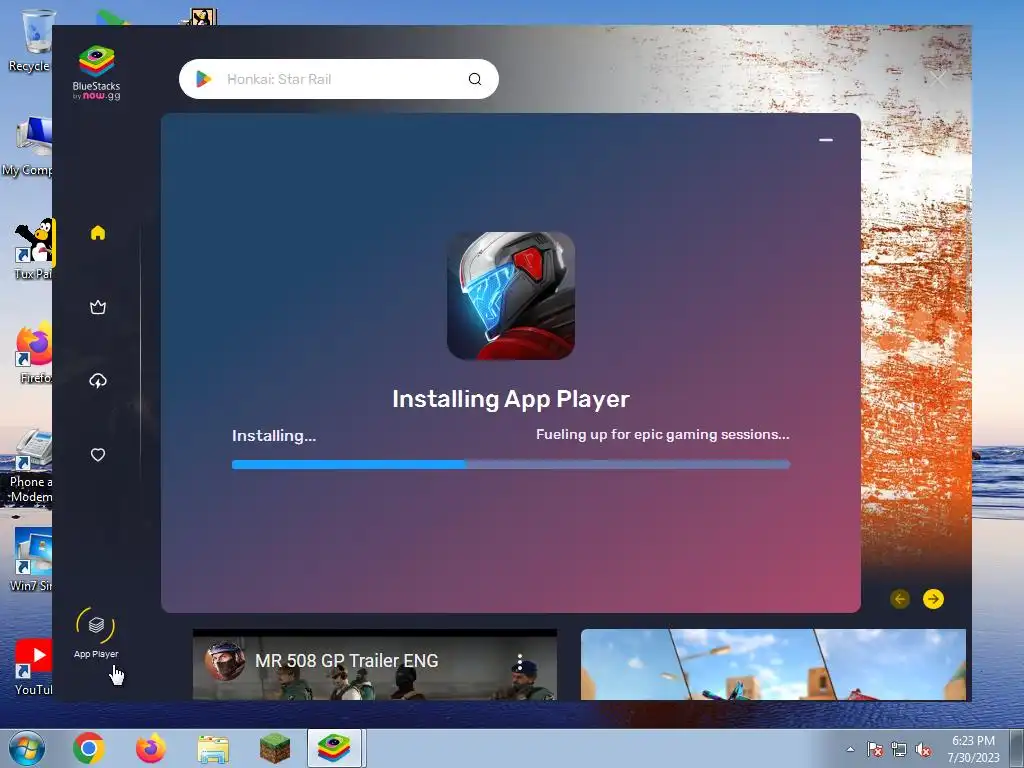Screen dimensions: 1024x768
Task: Click the search magnifier icon
Action: tap(475, 79)
